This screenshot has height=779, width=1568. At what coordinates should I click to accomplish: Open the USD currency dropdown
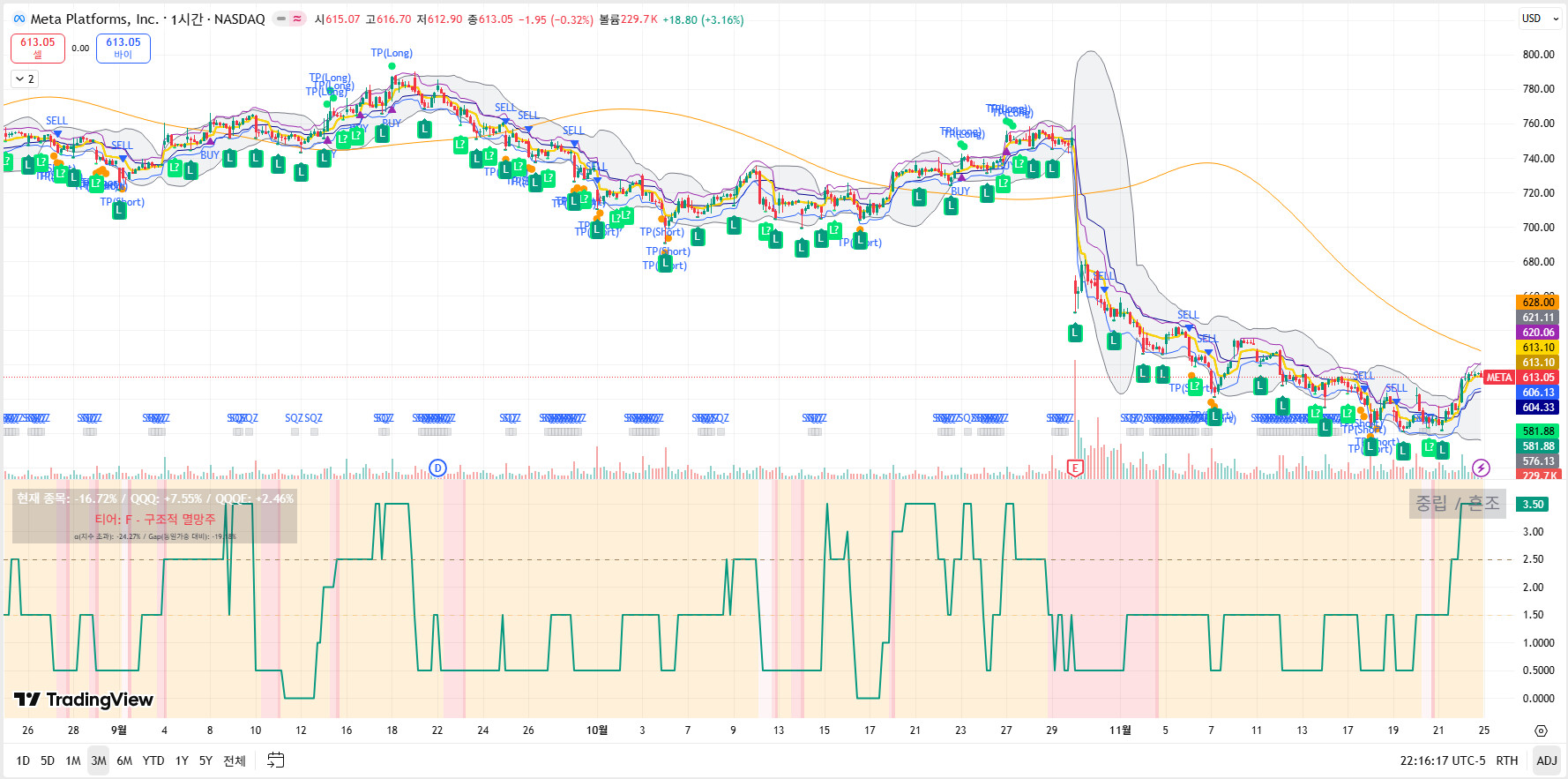[x=1539, y=19]
